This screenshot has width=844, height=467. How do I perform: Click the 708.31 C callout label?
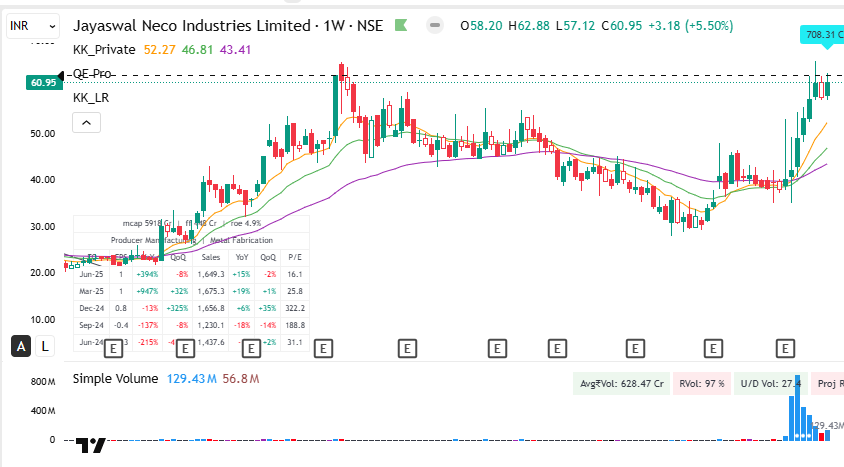click(x=821, y=34)
